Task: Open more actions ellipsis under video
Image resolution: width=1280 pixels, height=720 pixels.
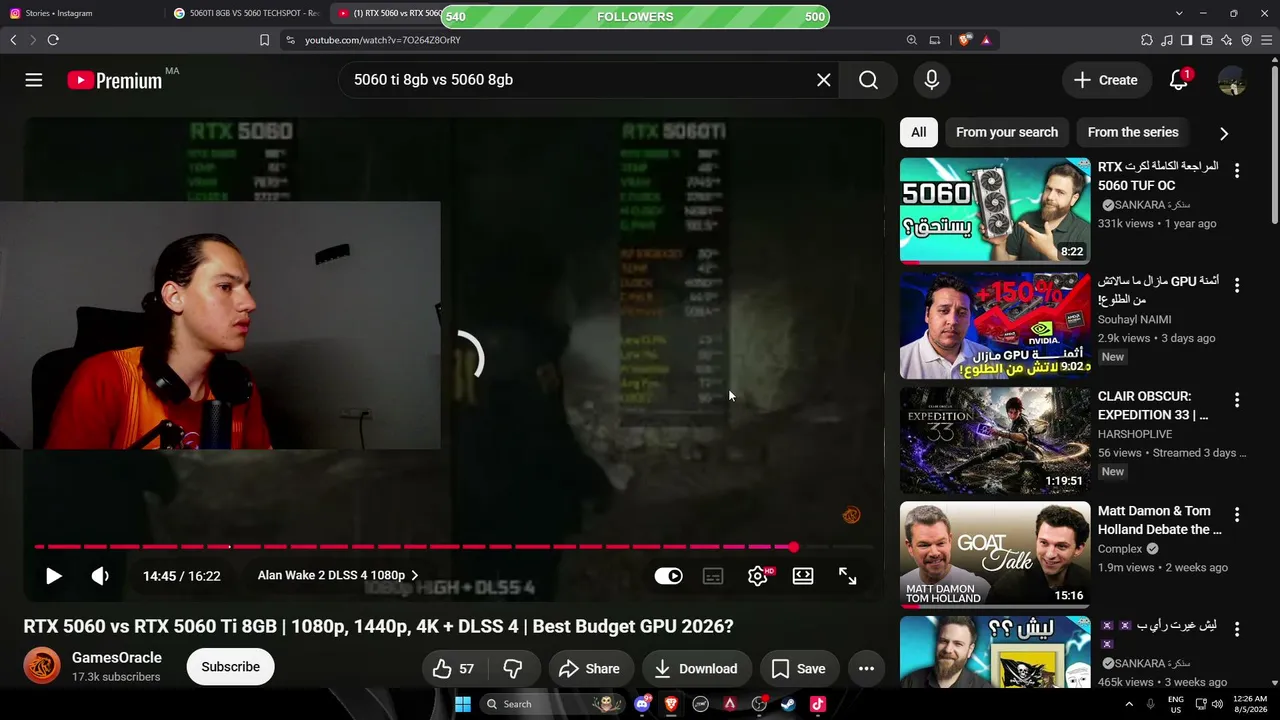Action: (866, 669)
